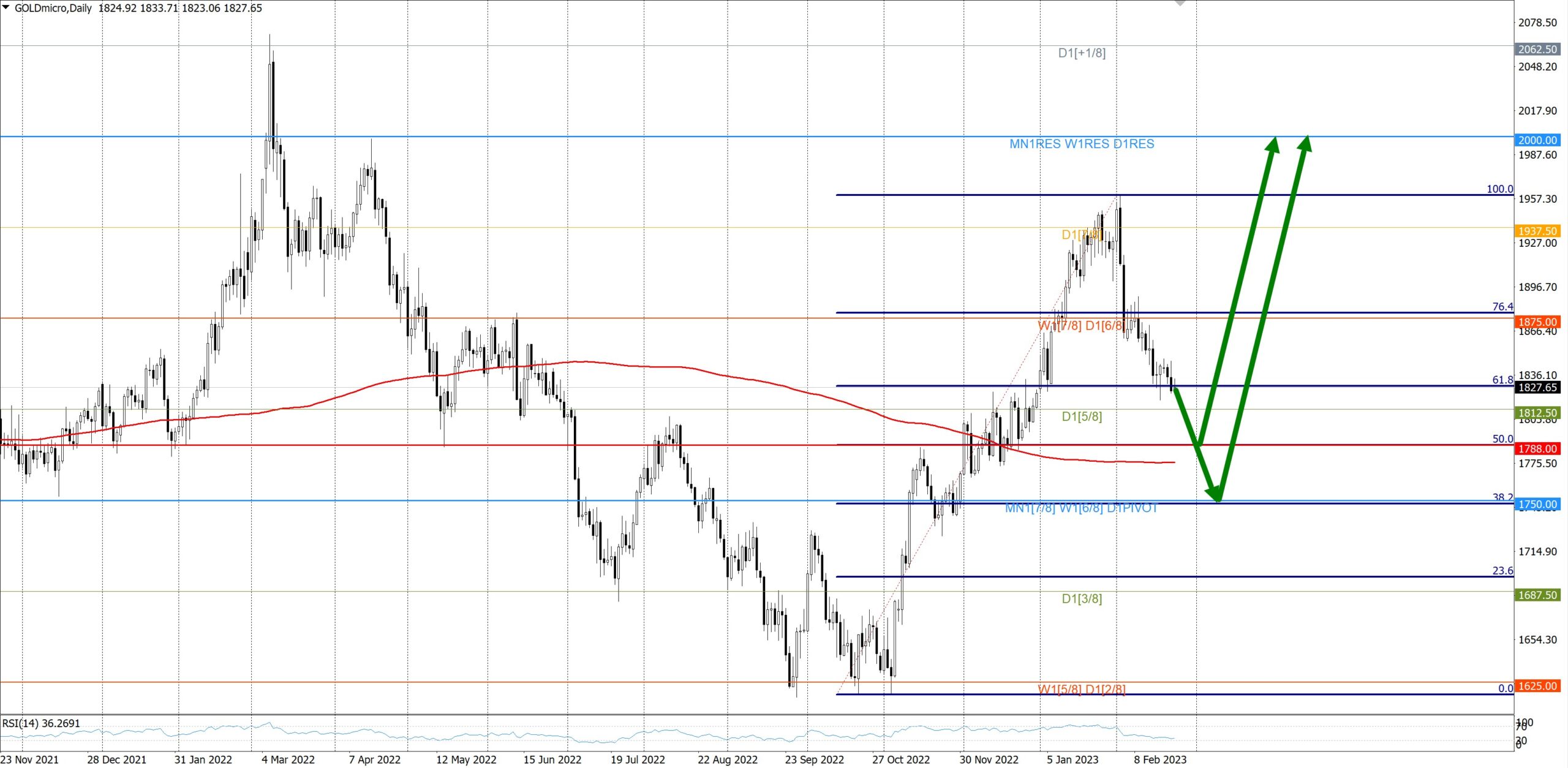Click the D1[3/8] level label
This screenshot has width=1568, height=768.
(x=1082, y=598)
